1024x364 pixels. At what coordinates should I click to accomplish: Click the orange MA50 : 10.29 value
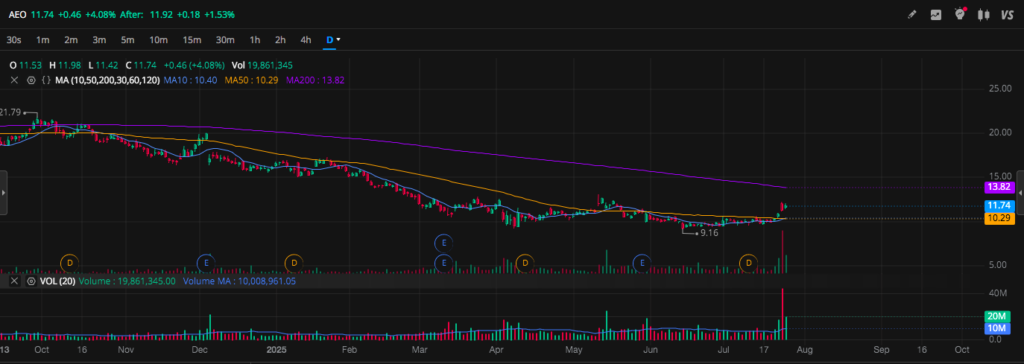[251, 80]
